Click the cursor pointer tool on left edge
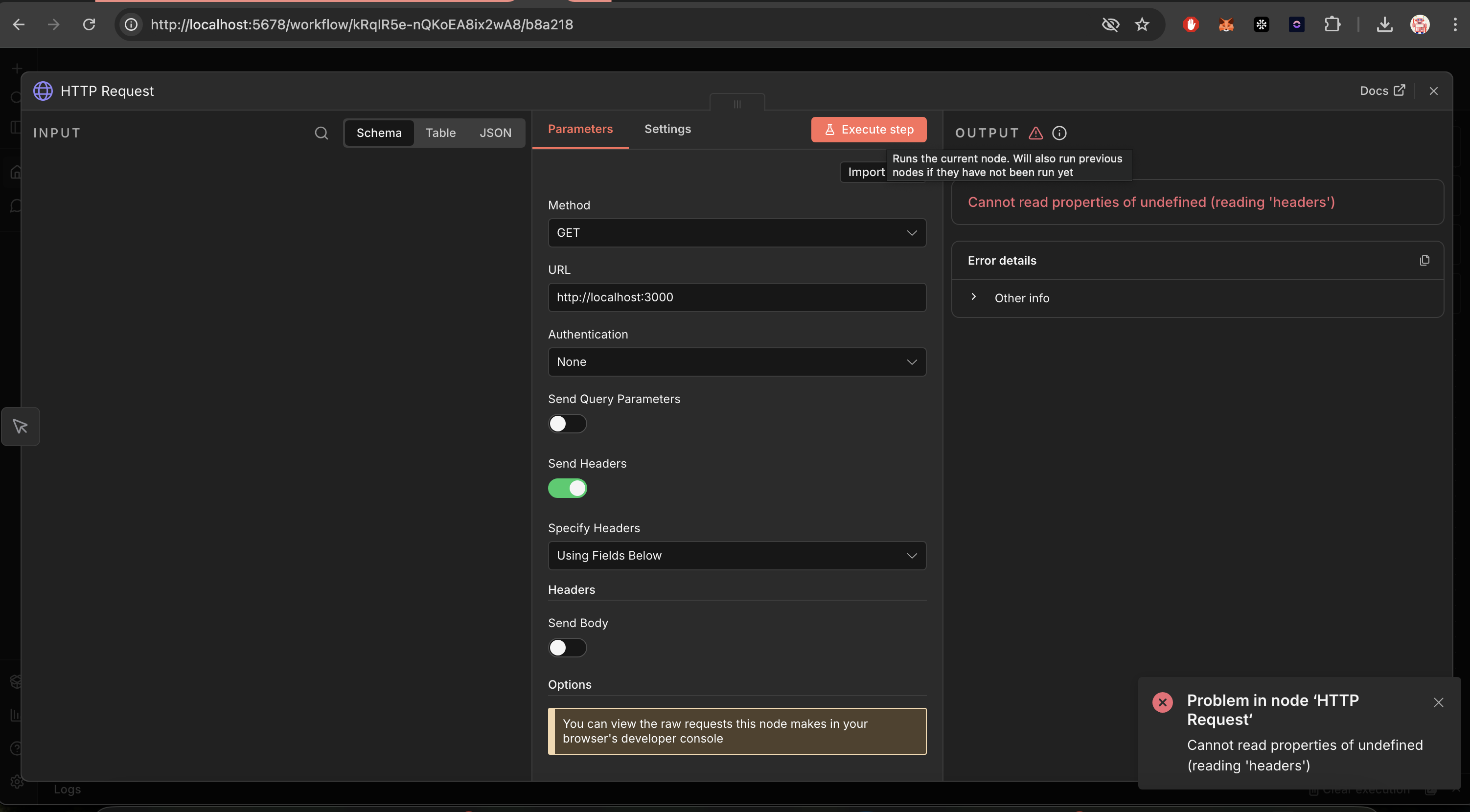 click(x=21, y=426)
